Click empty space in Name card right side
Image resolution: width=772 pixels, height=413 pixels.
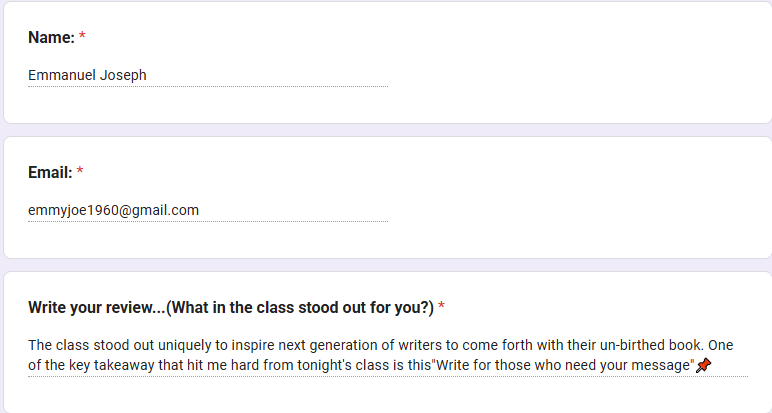point(581,64)
